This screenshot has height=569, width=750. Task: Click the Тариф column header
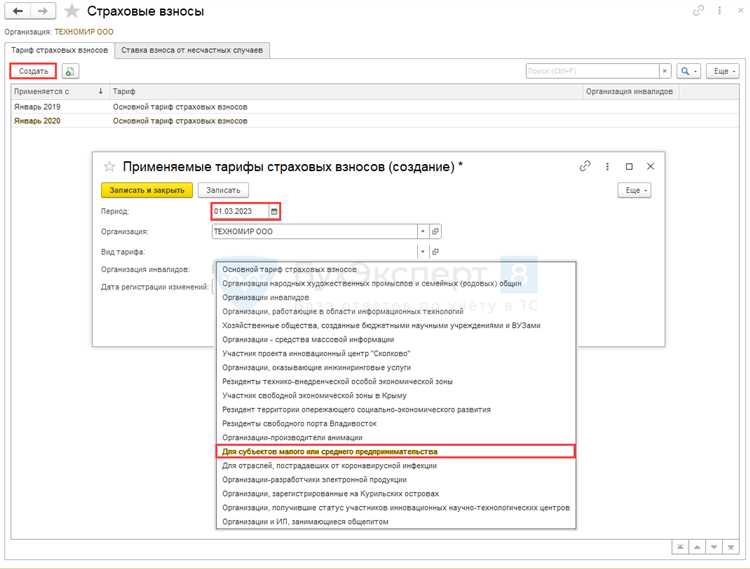pos(345,91)
